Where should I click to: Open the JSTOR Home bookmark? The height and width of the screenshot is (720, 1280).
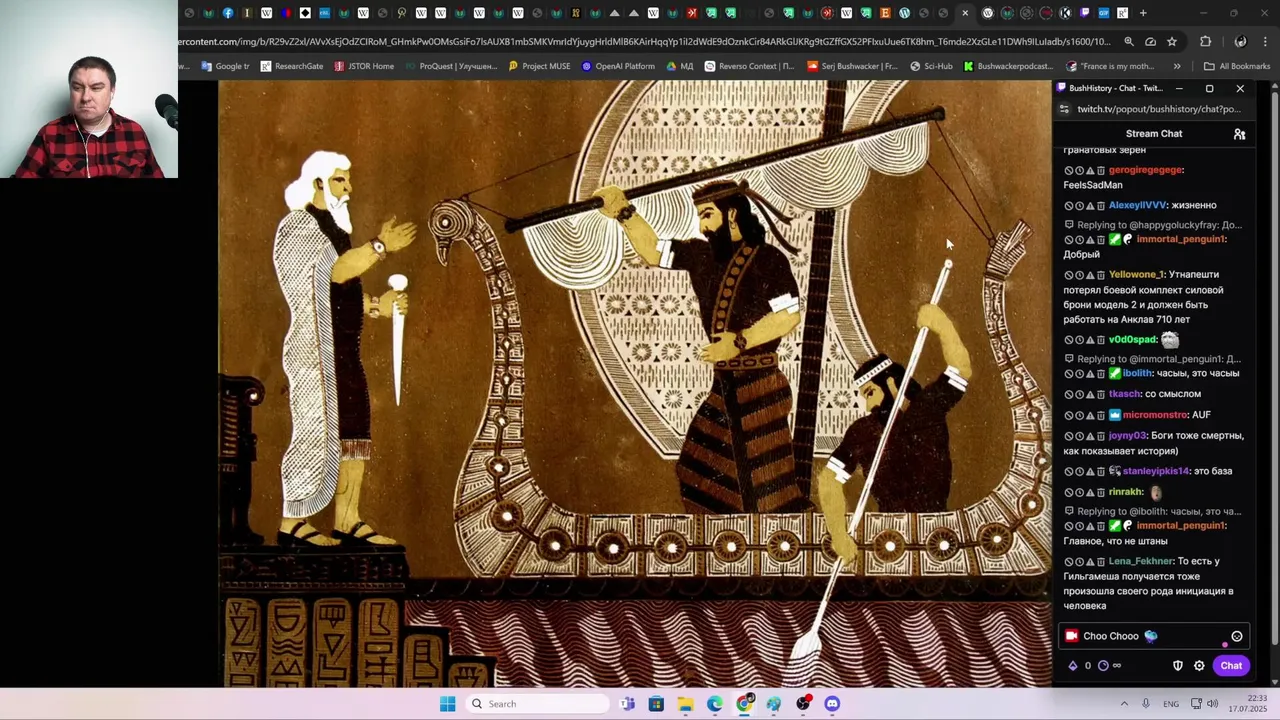coord(364,67)
